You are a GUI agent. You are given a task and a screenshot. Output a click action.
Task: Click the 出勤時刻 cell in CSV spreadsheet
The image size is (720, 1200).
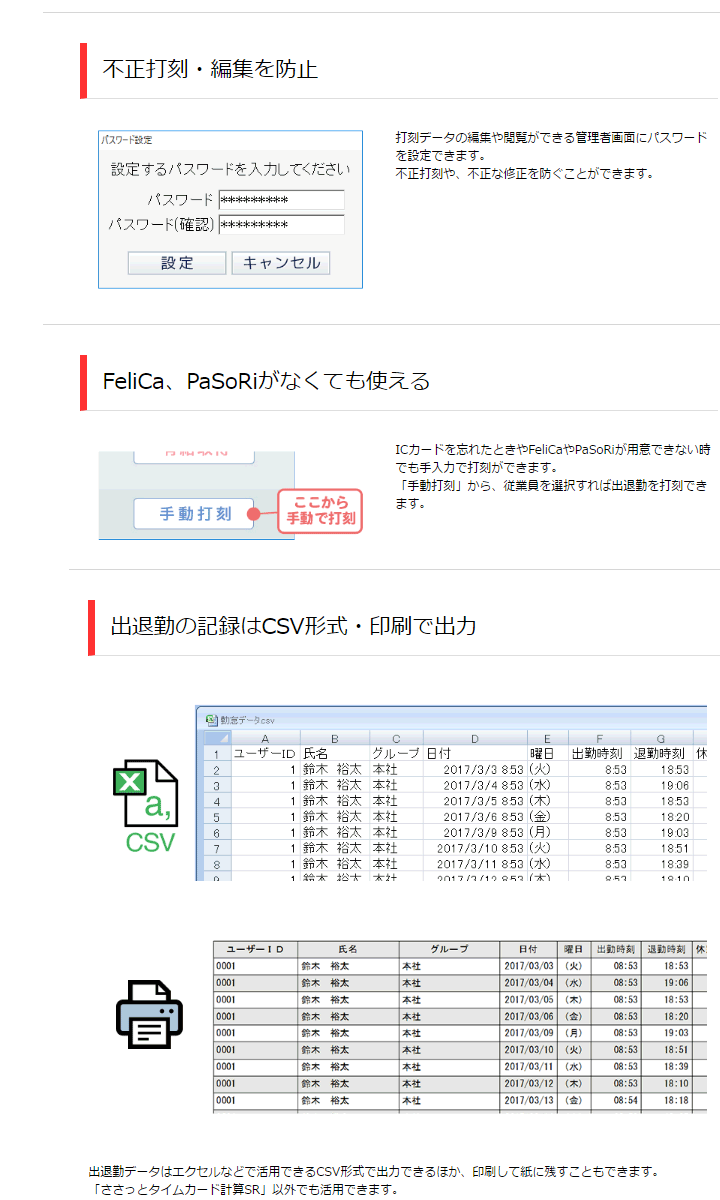[x=599, y=754]
